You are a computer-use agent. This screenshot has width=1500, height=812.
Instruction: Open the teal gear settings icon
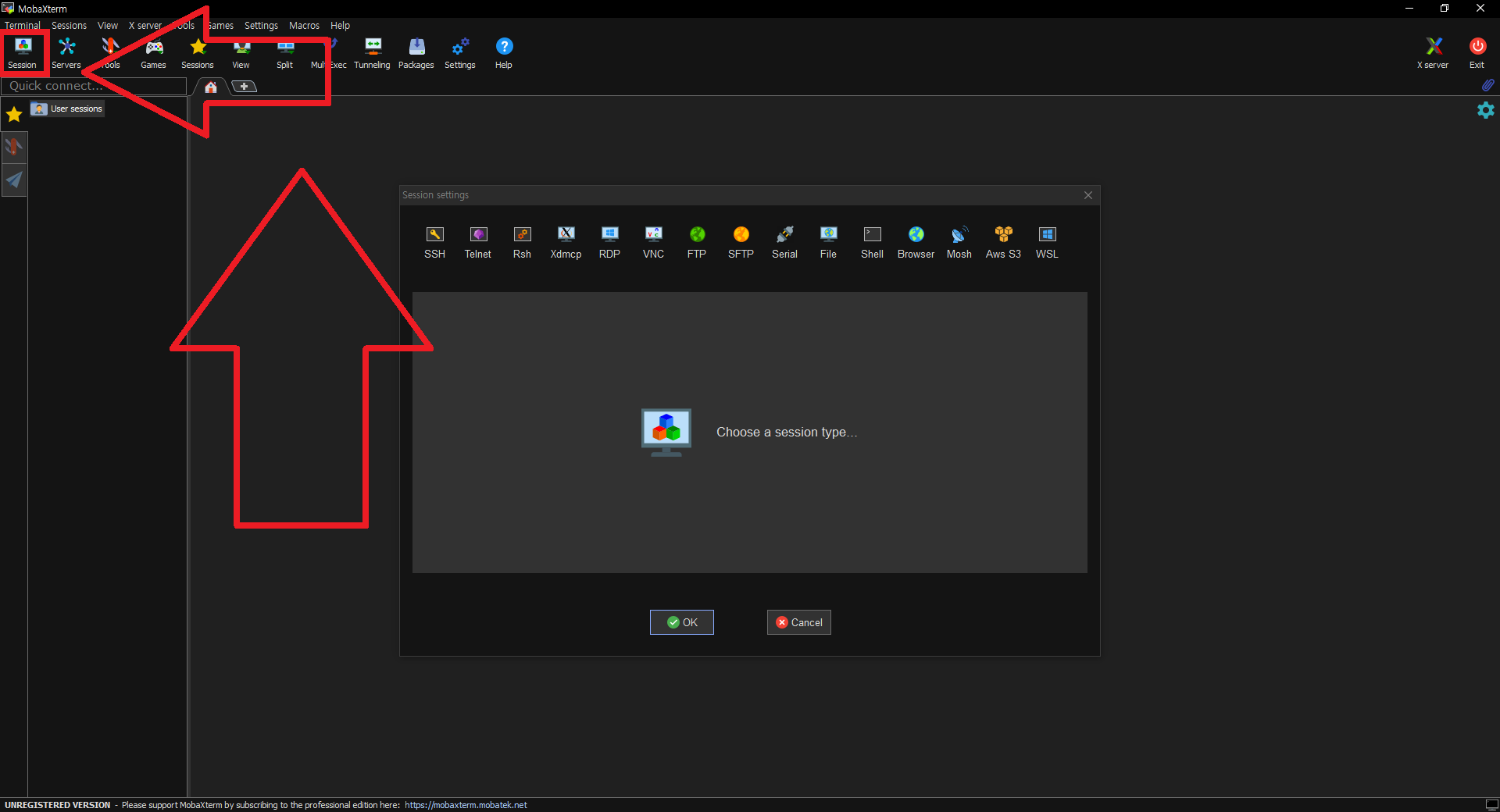point(1486,110)
